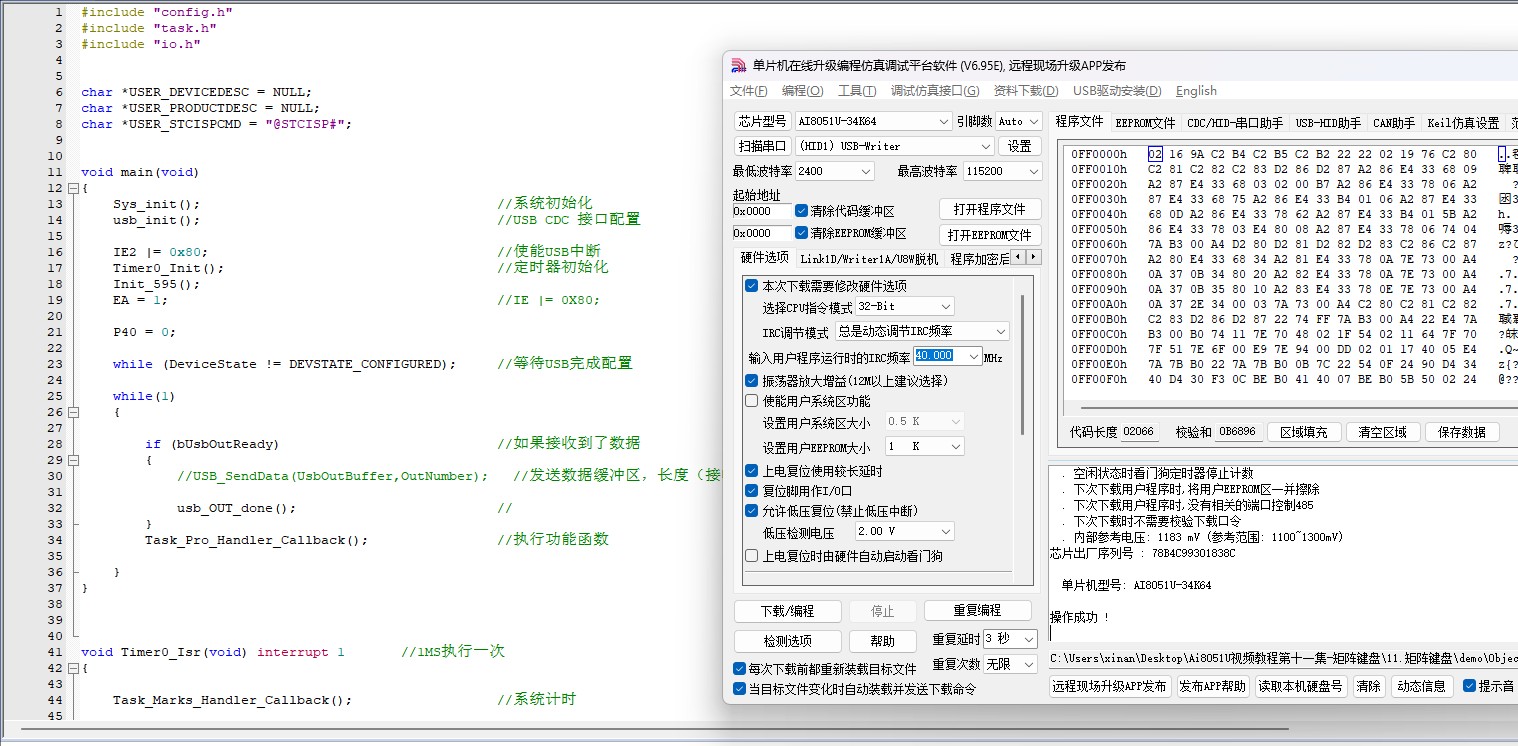Open the USB驱动安装(D) menu
1518x746 pixels.
tap(1118, 91)
